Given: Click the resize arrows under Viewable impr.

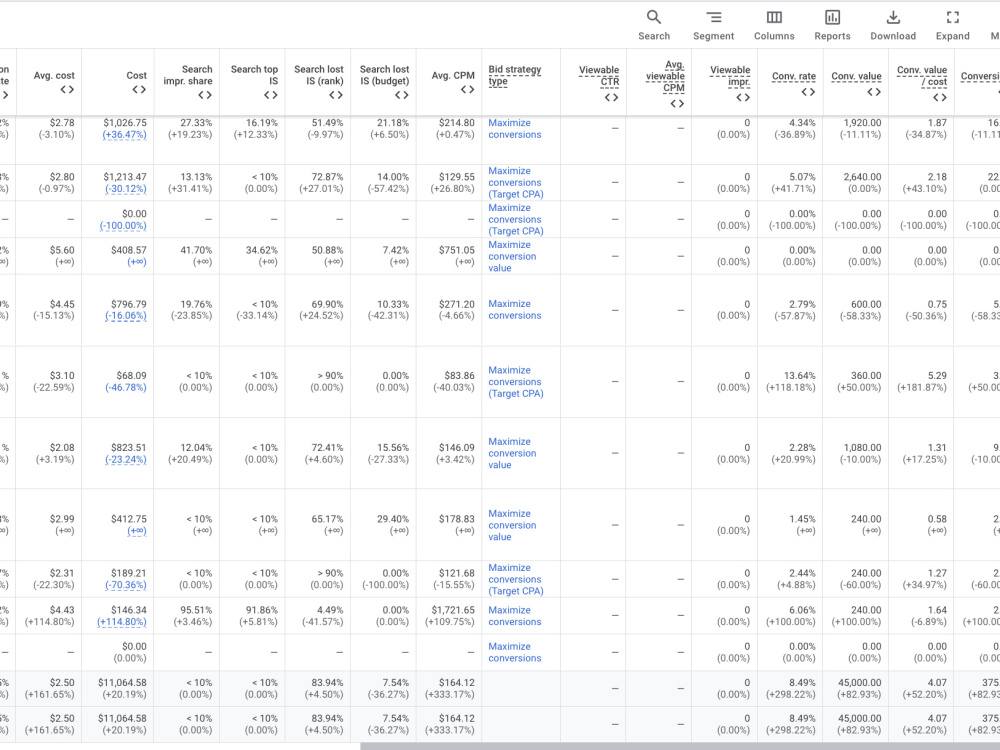Looking at the screenshot, I should pyautogui.click(x=743, y=98).
